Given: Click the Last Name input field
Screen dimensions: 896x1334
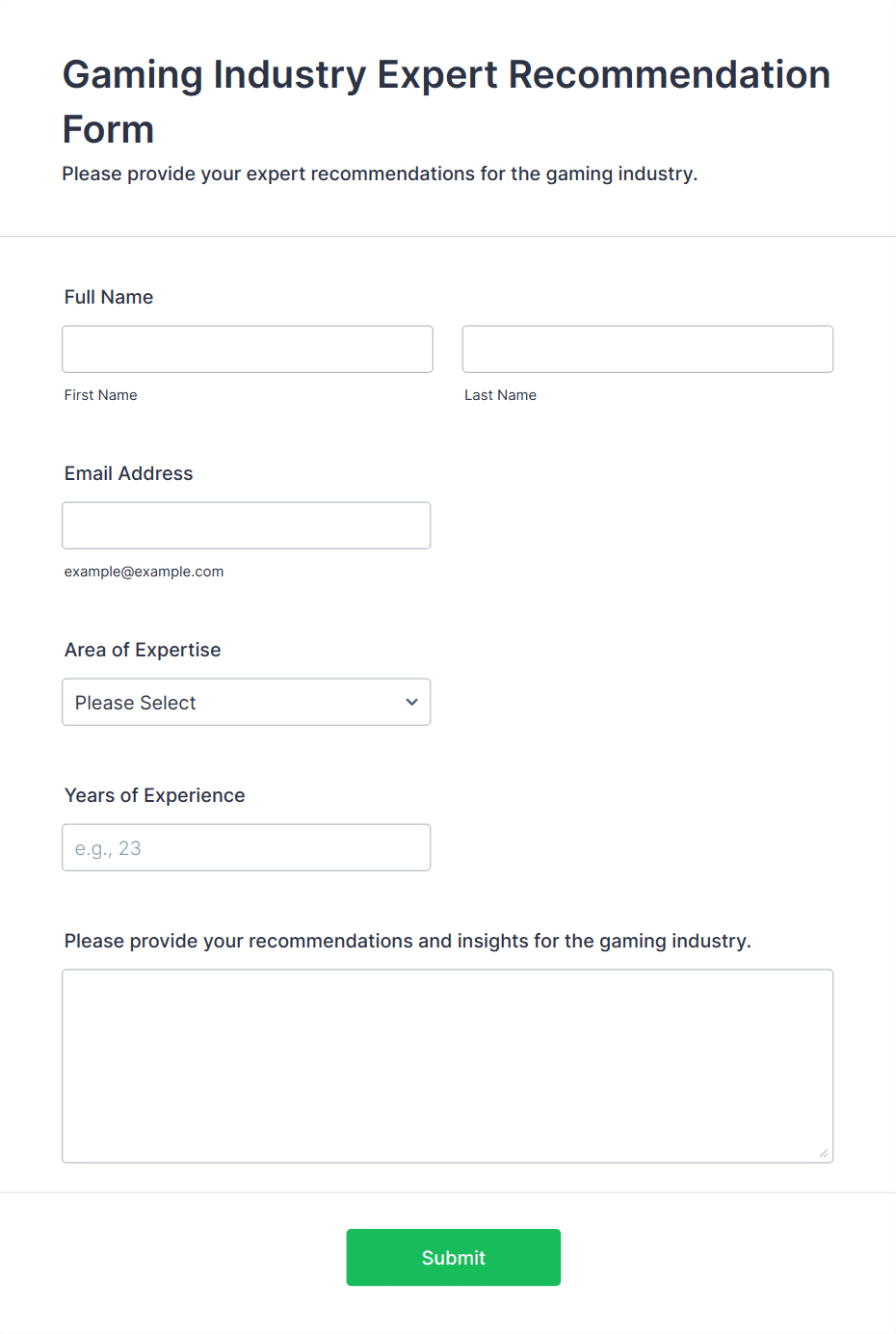Looking at the screenshot, I should 647,349.
